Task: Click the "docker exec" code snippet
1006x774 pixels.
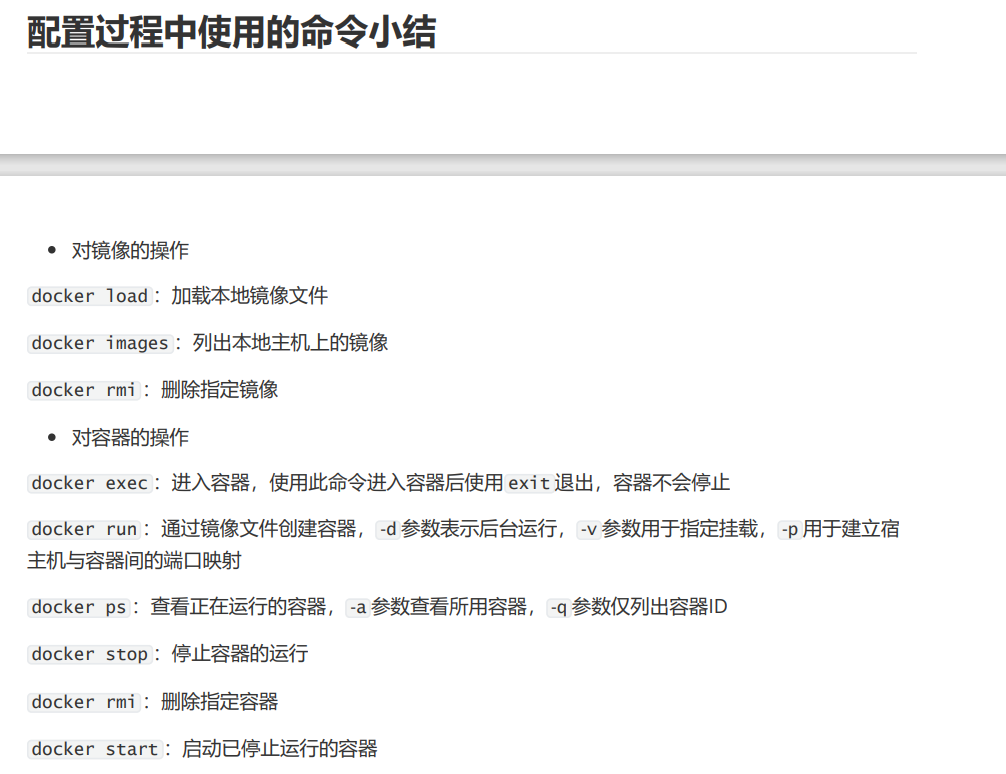Action: coord(90,483)
